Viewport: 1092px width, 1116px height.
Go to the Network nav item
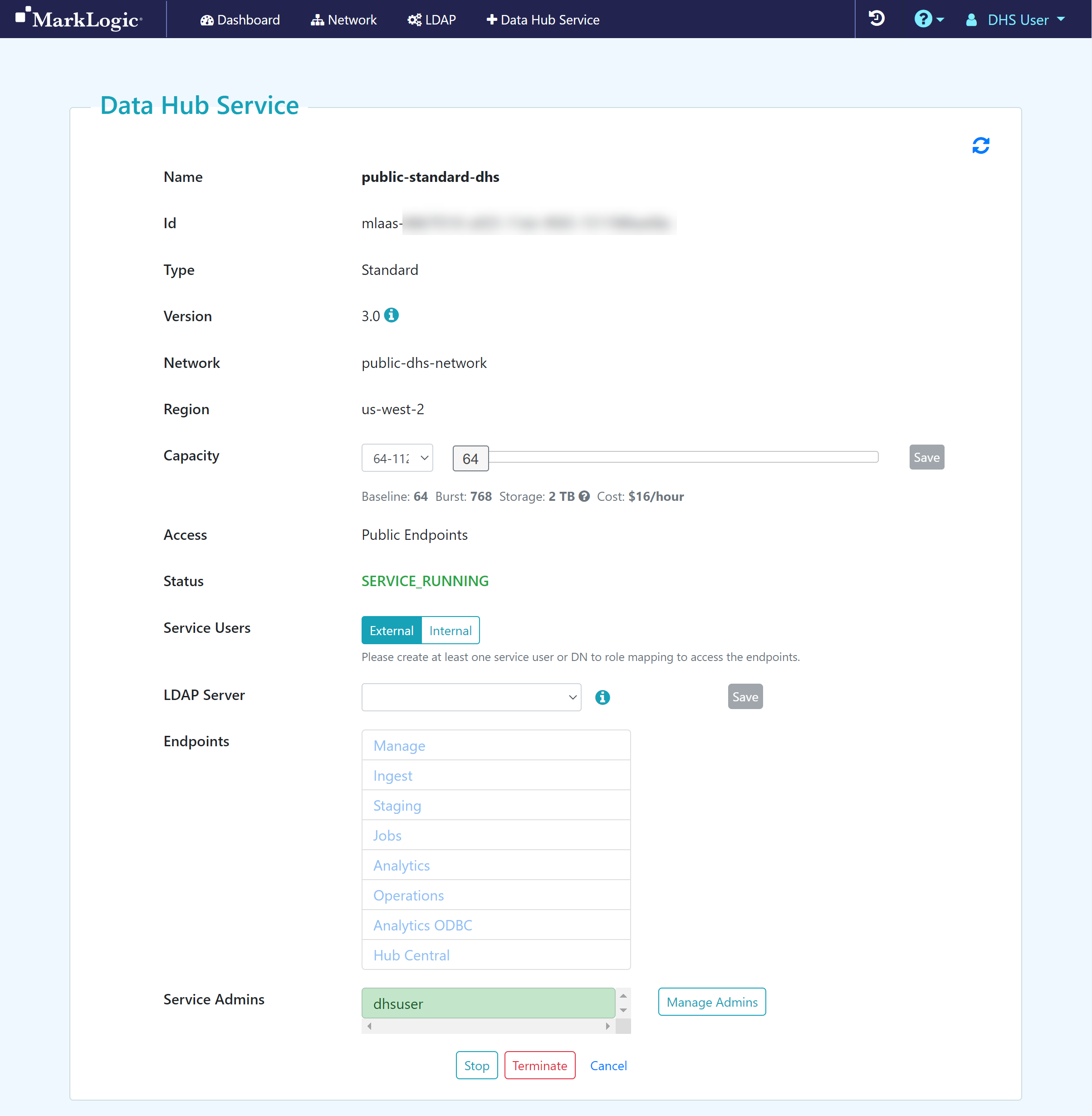click(343, 20)
